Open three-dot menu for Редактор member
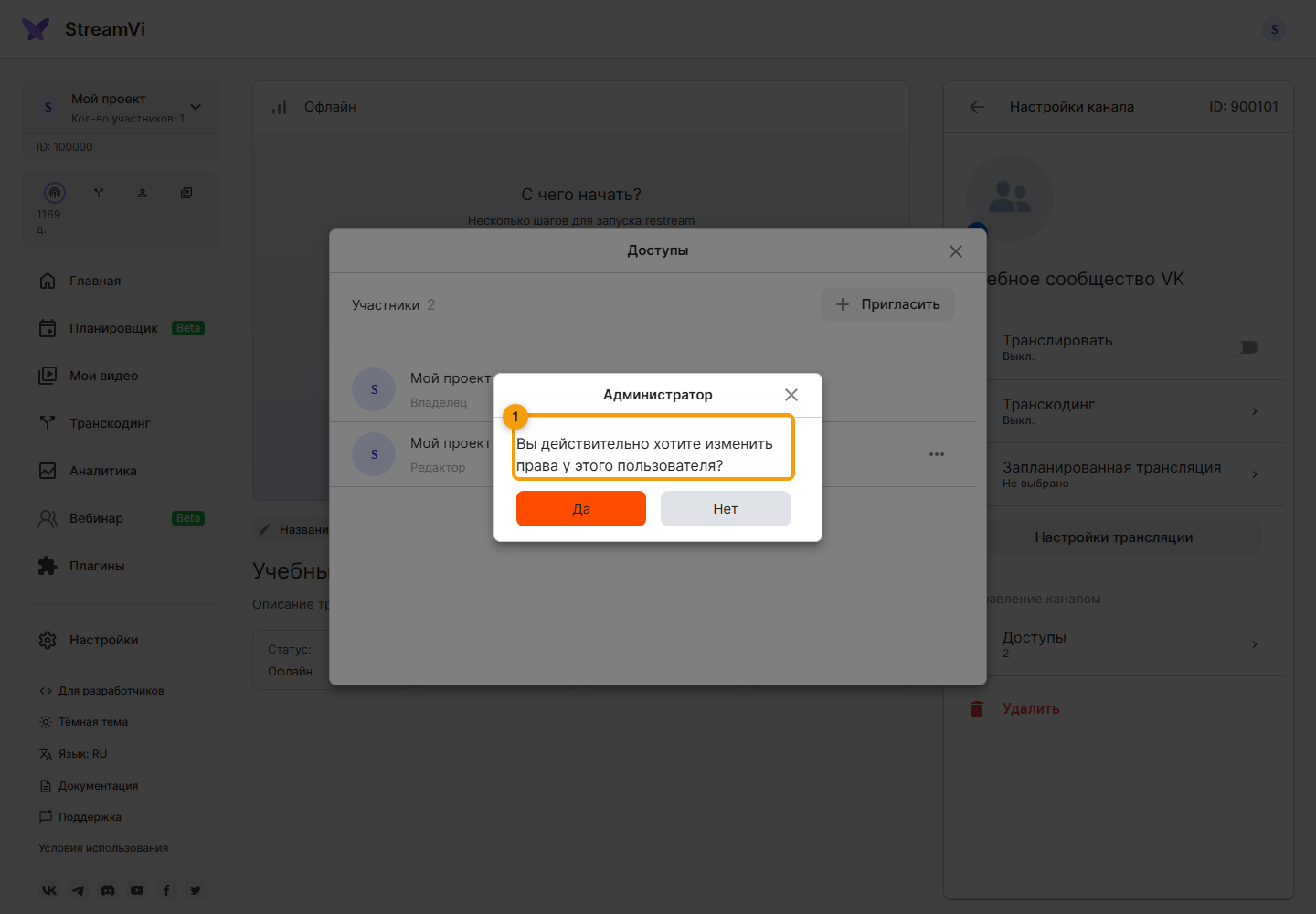Screen dimensions: 1316x914 tap(937, 454)
